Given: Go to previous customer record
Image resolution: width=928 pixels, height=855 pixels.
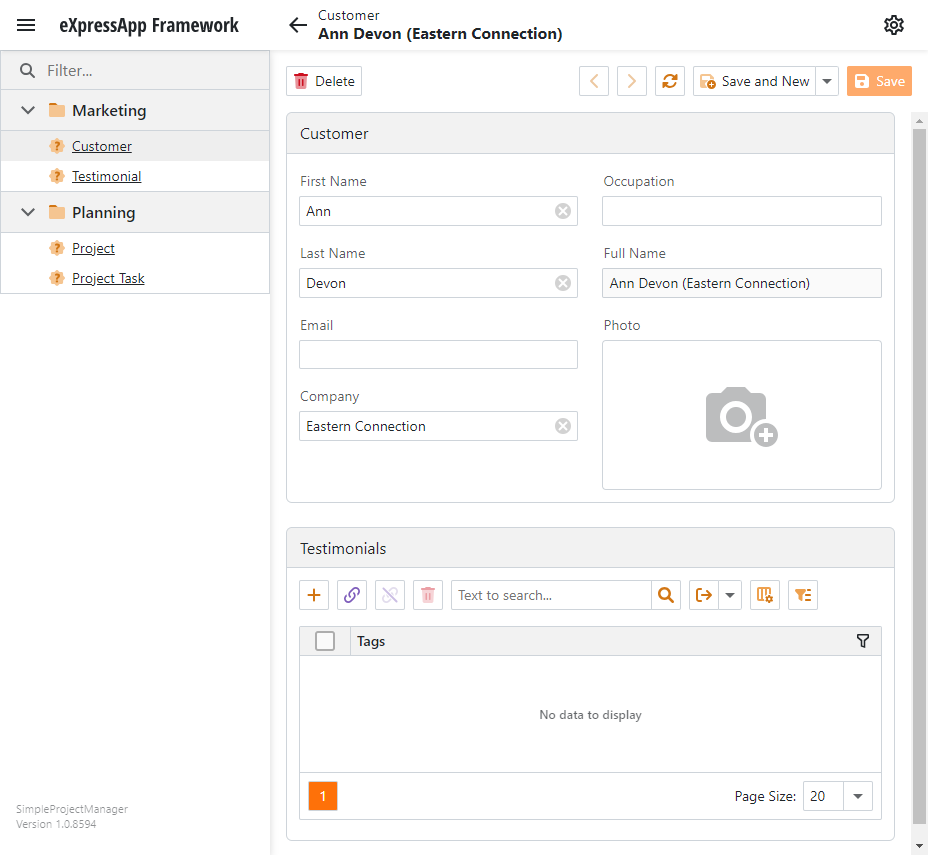Looking at the screenshot, I should [594, 81].
